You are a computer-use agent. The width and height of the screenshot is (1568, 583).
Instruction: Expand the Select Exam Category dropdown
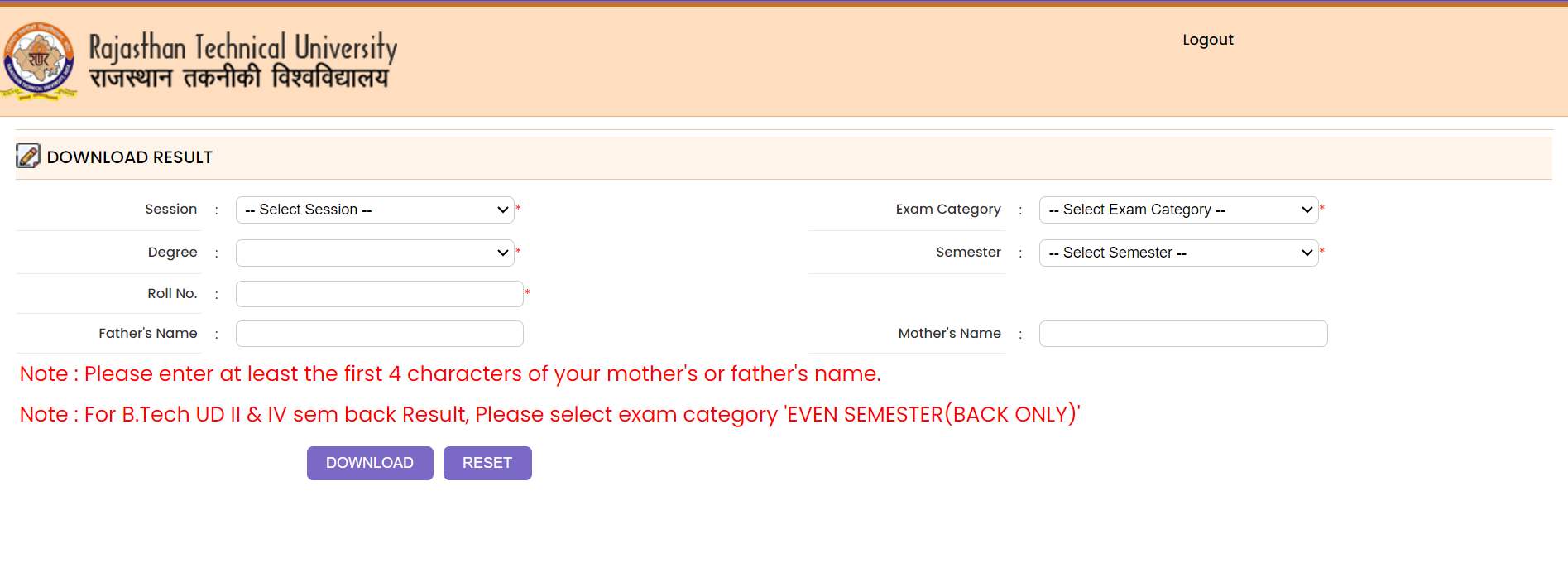tap(1178, 210)
